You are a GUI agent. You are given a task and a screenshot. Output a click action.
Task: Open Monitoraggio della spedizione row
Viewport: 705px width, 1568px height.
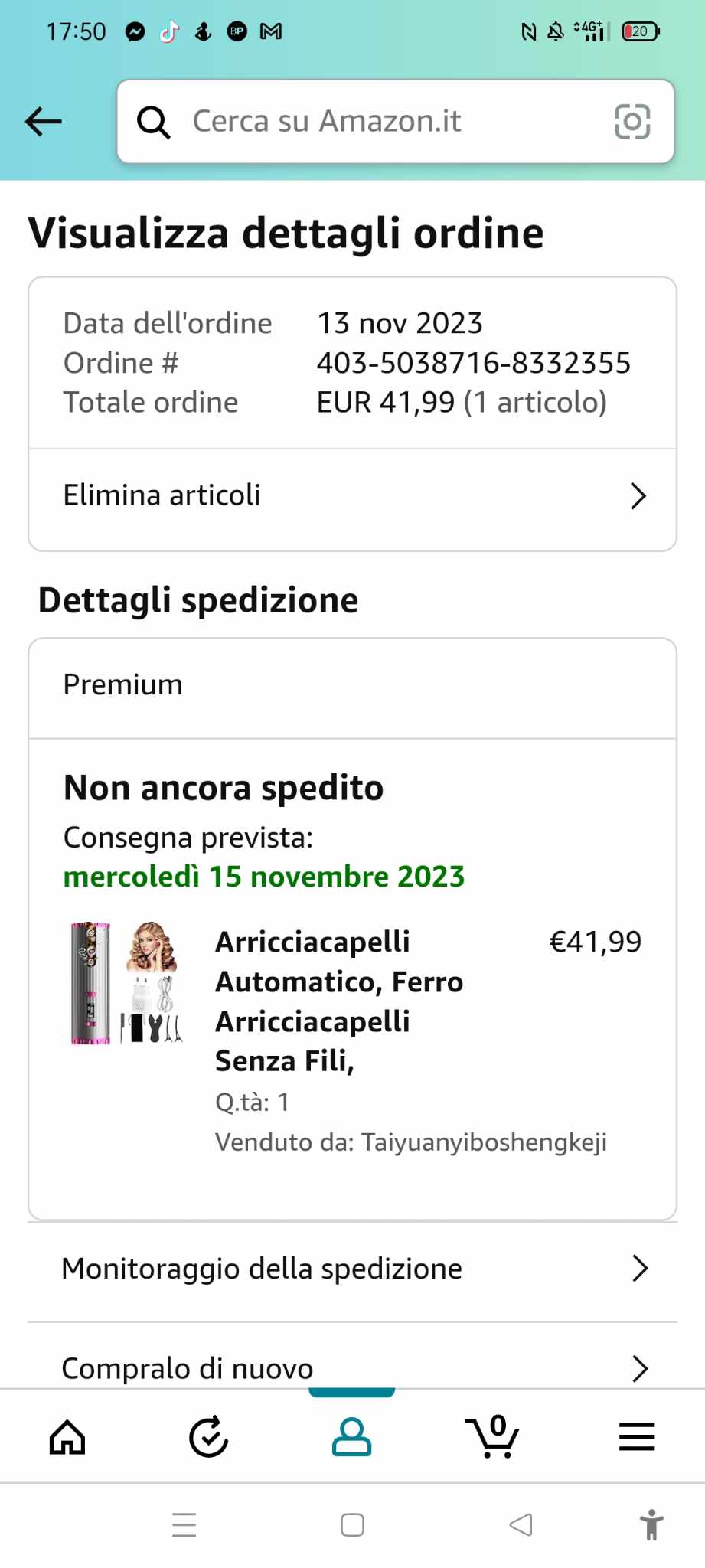point(262,1269)
